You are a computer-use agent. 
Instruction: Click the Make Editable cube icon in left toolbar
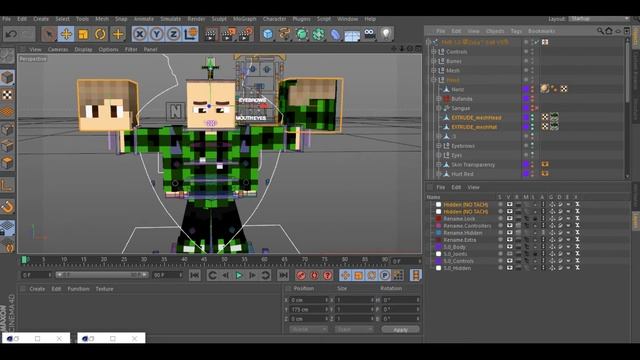point(7,78)
